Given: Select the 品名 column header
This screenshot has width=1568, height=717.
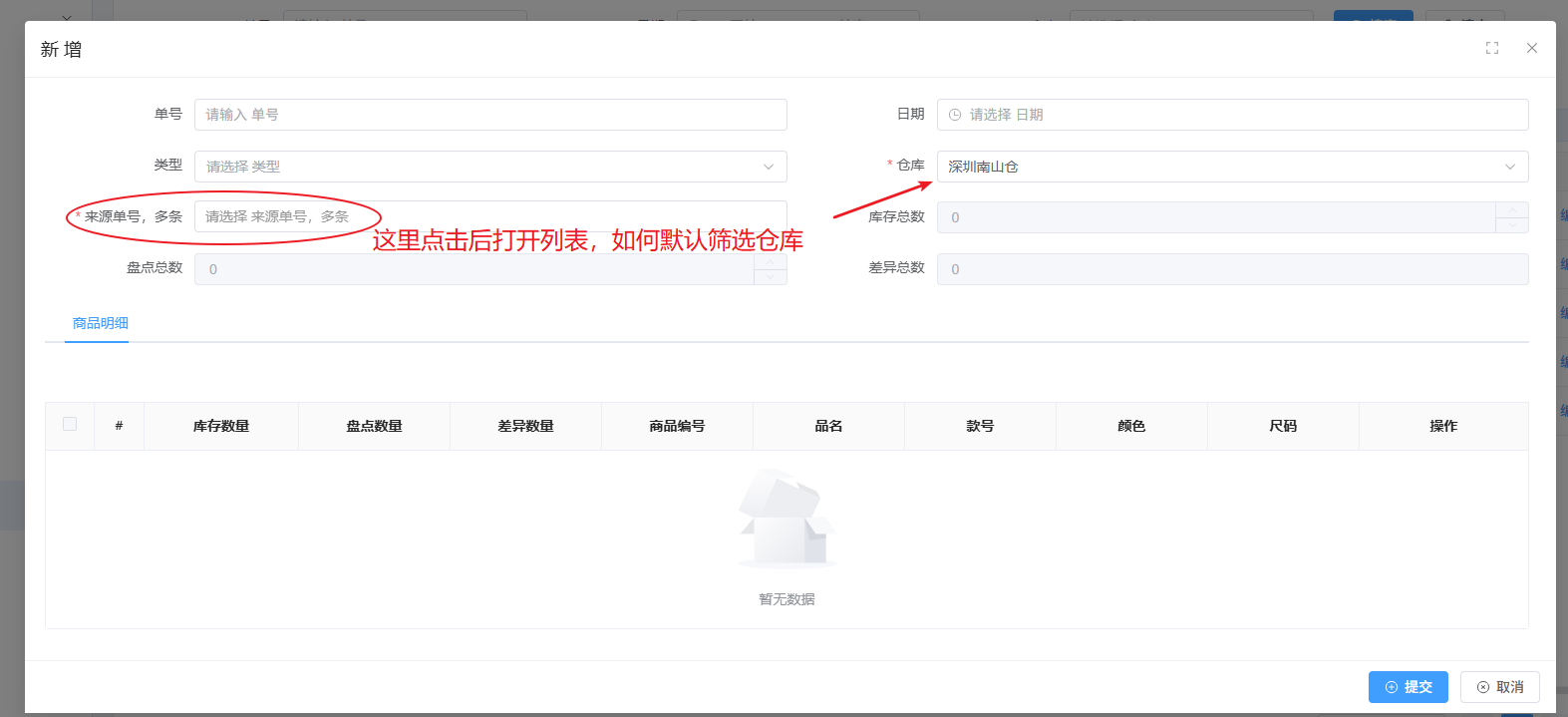Looking at the screenshot, I should point(828,426).
